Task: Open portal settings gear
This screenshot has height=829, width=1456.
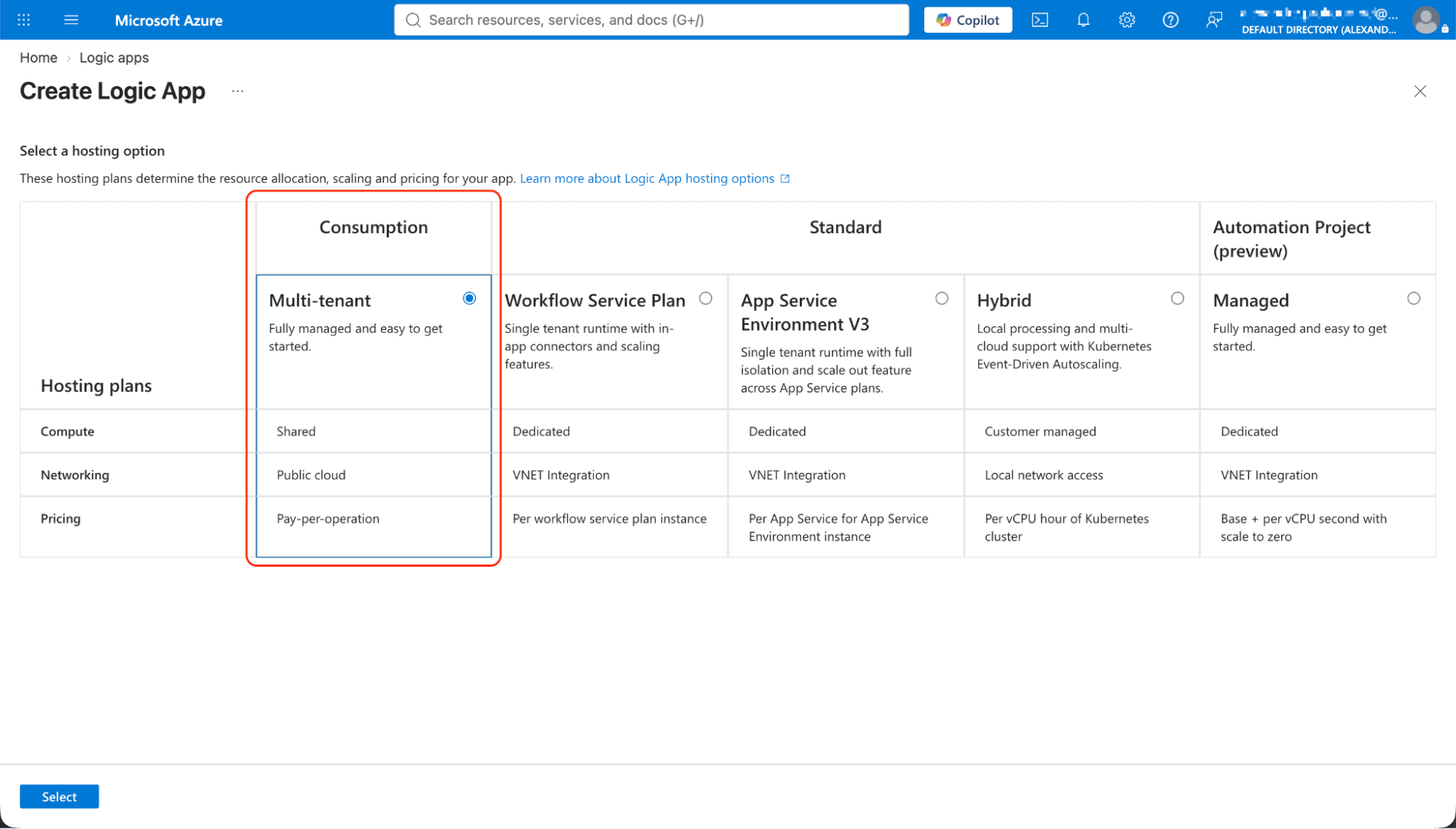Action: pyautogui.click(x=1127, y=20)
